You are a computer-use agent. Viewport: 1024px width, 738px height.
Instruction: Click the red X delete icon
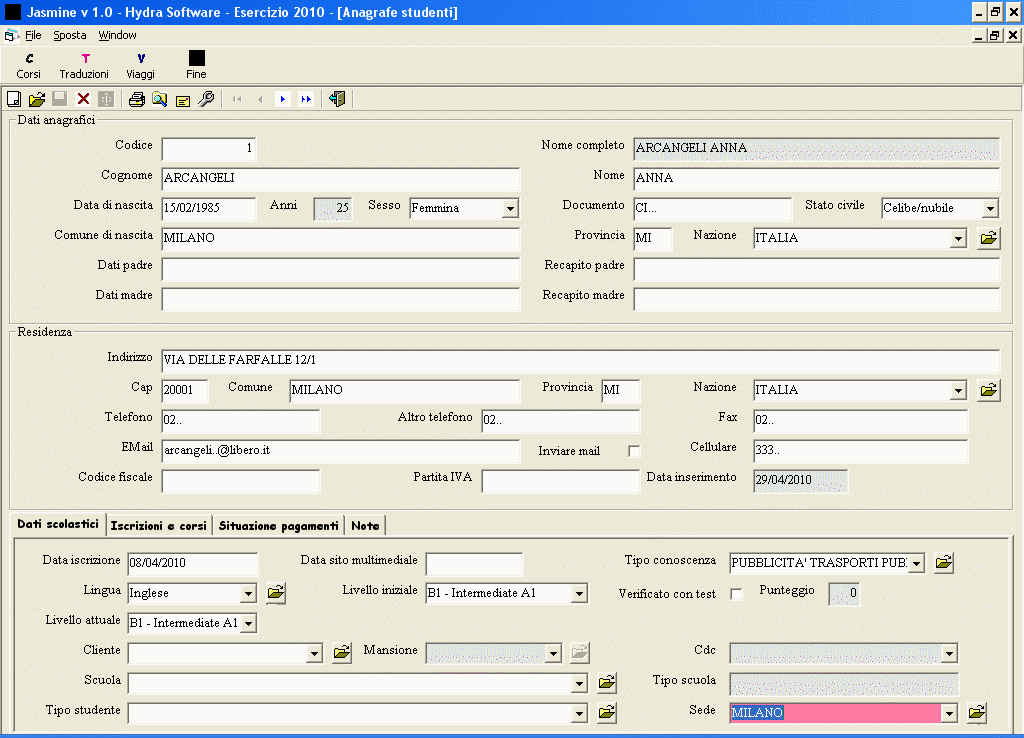coord(83,99)
